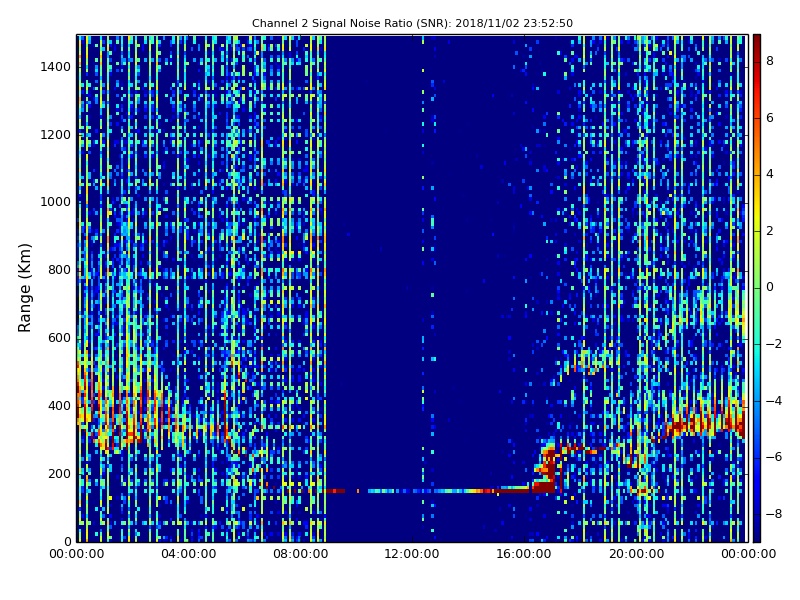
Task: Click the colorbar label 0
Action: click(770, 287)
